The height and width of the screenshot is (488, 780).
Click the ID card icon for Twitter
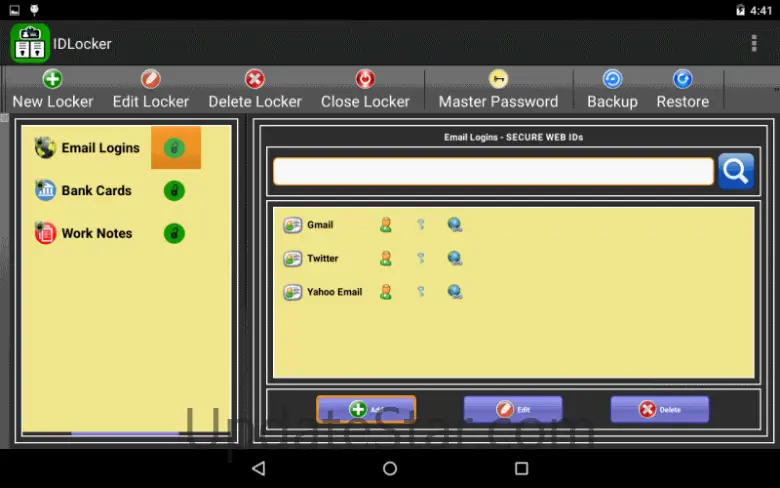click(x=292, y=259)
